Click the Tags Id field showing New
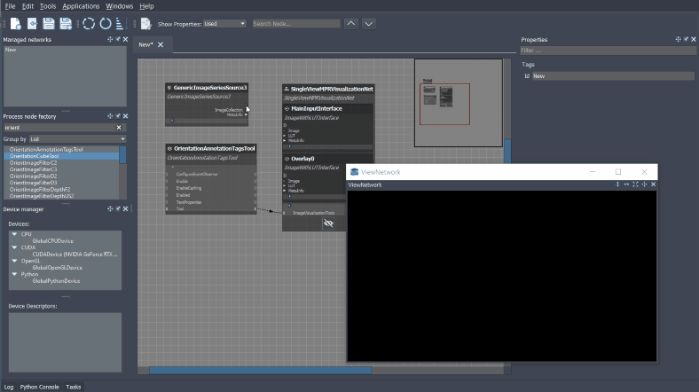The height and width of the screenshot is (392, 699). click(x=613, y=76)
